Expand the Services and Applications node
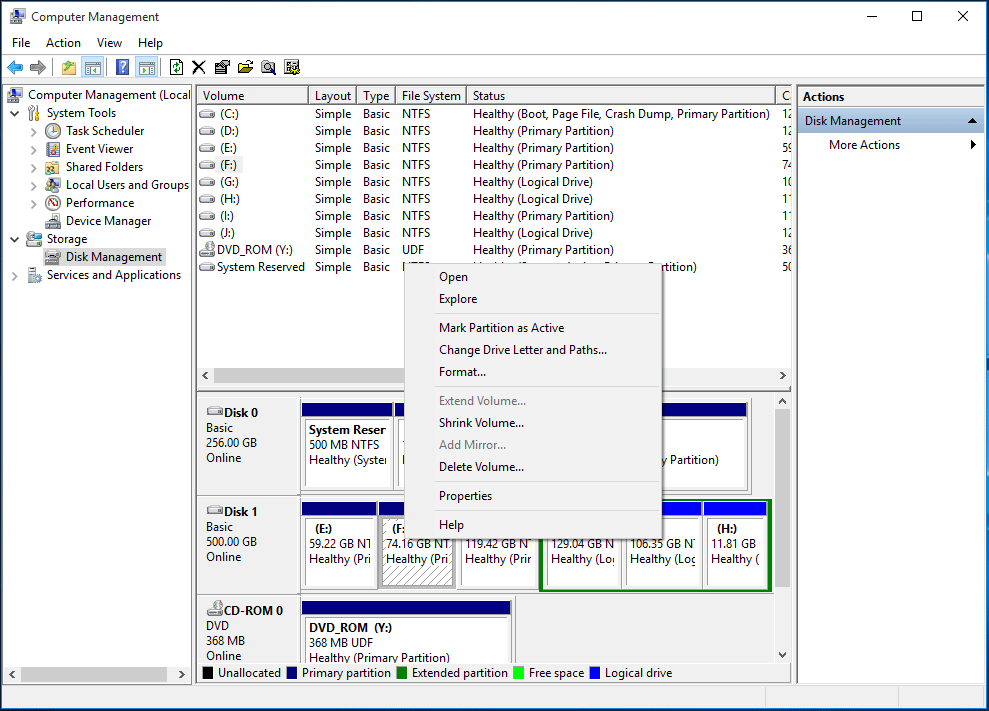Image resolution: width=989 pixels, height=711 pixels. (14, 274)
